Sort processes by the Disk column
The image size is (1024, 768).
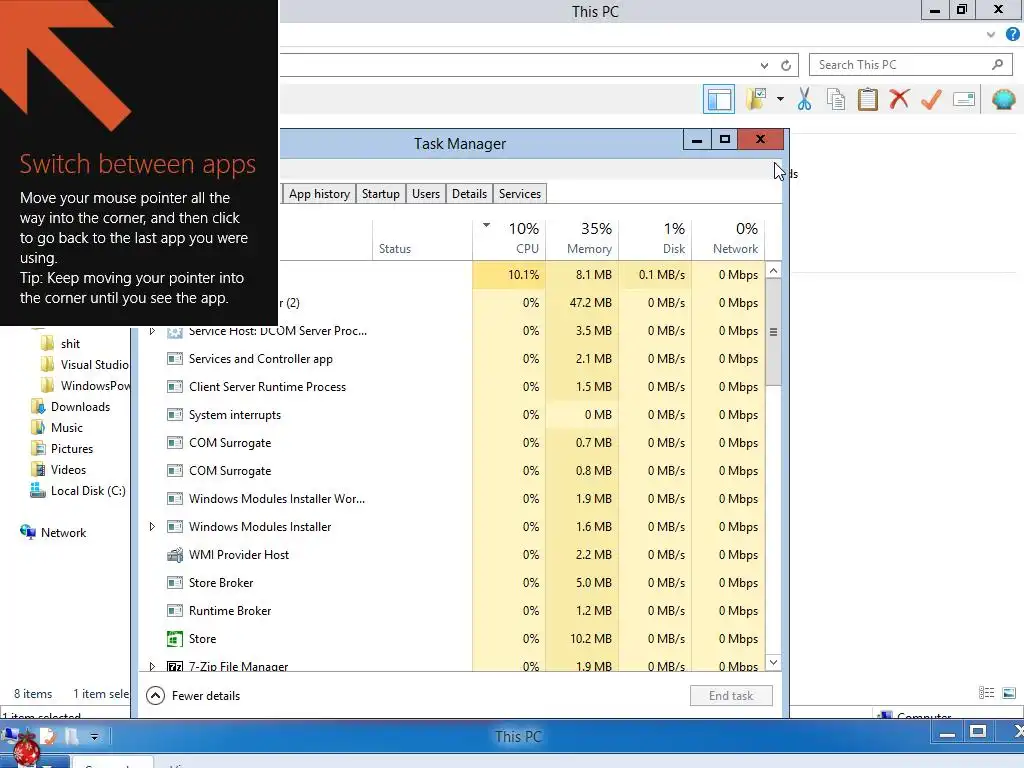click(x=656, y=238)
